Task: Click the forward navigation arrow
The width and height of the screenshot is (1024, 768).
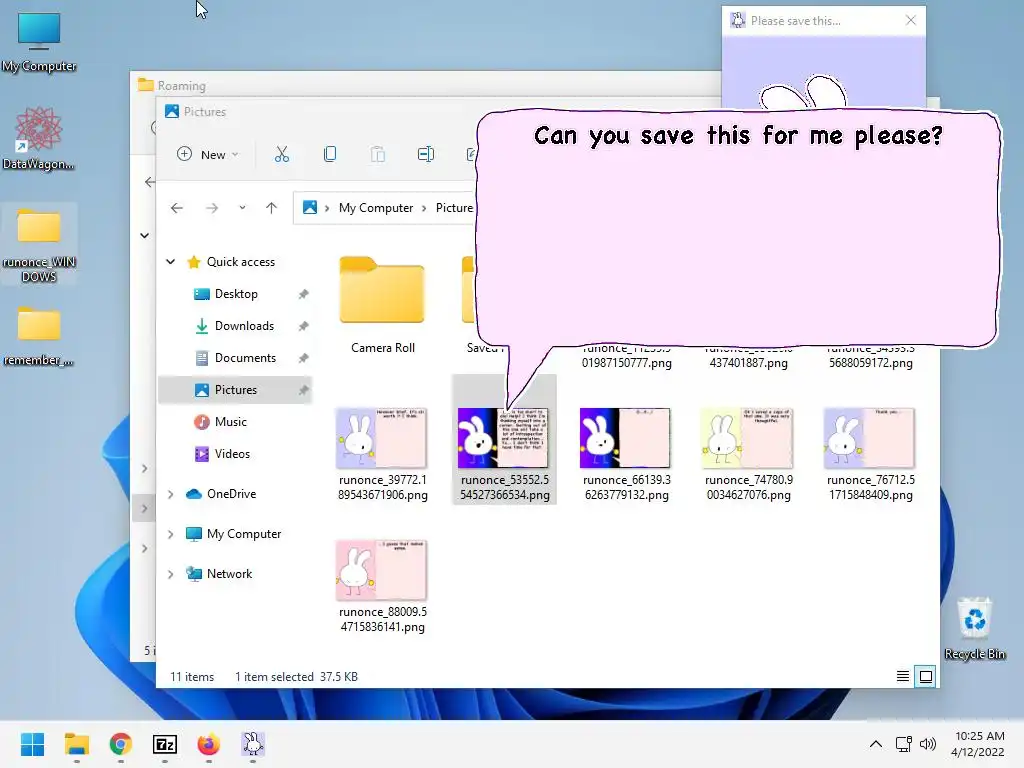Action: click(212, 208)
